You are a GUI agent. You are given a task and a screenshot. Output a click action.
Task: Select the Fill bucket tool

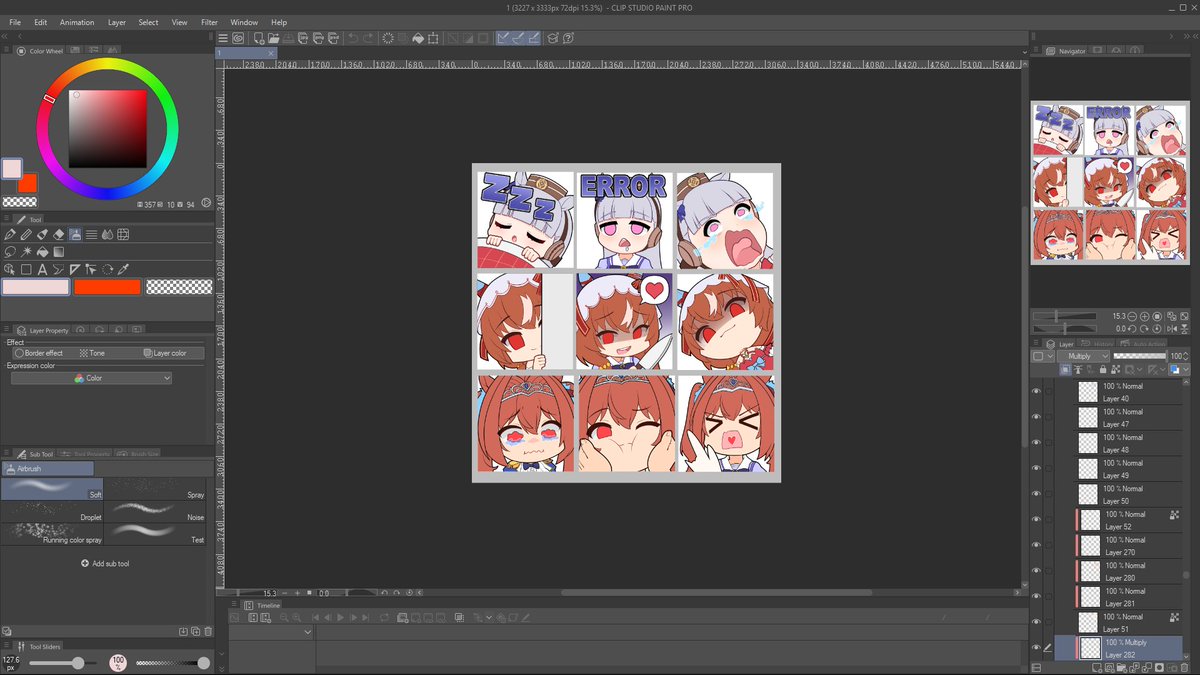tap(43, 252)
